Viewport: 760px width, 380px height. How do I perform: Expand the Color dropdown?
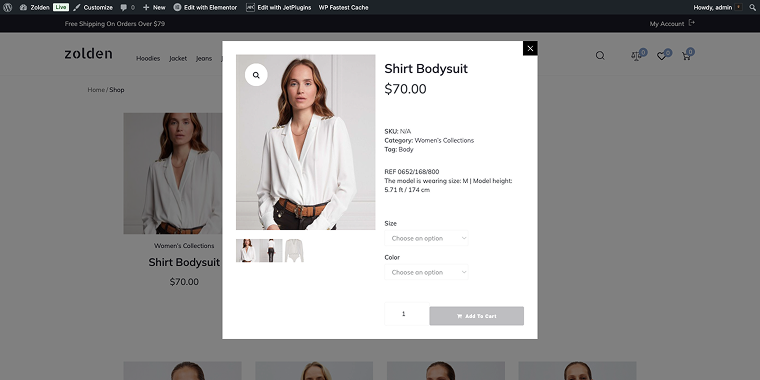426,272
